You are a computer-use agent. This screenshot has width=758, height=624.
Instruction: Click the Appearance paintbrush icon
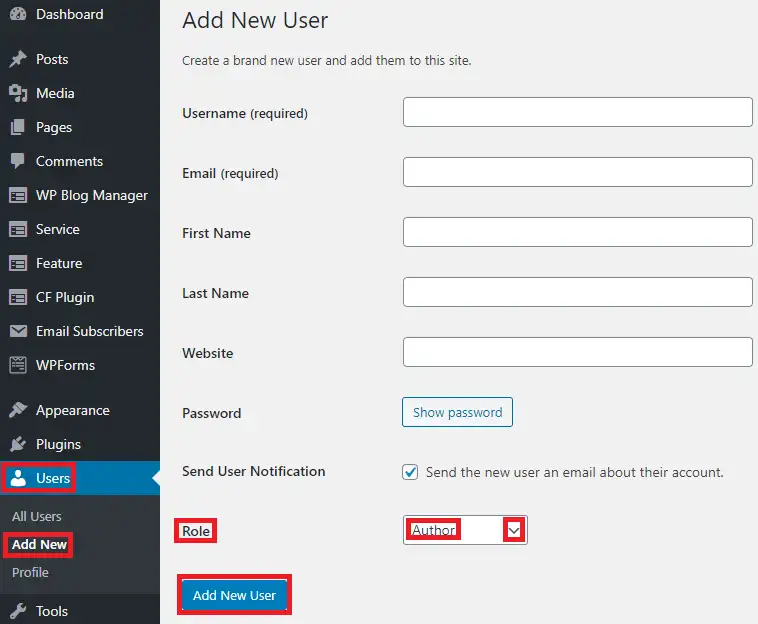click(18, 410)
